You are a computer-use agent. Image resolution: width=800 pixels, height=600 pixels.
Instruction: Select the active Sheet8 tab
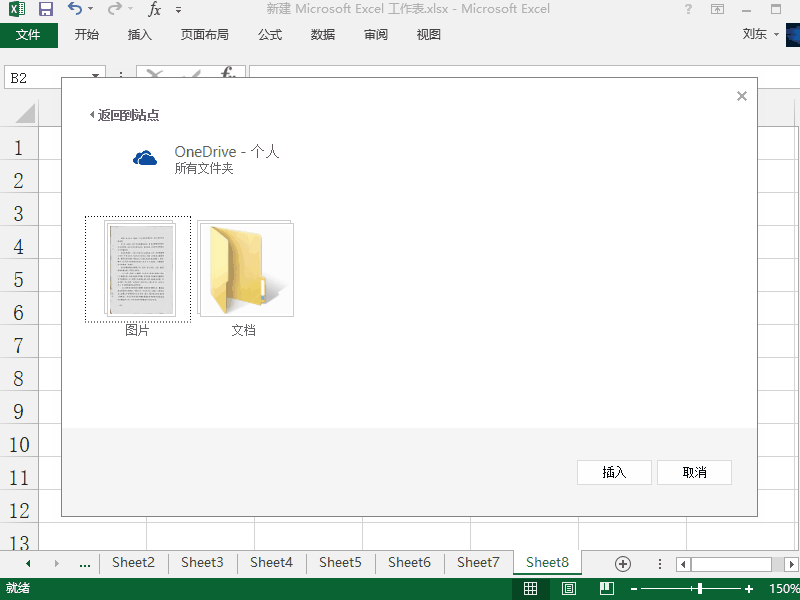tap(547, 563)
